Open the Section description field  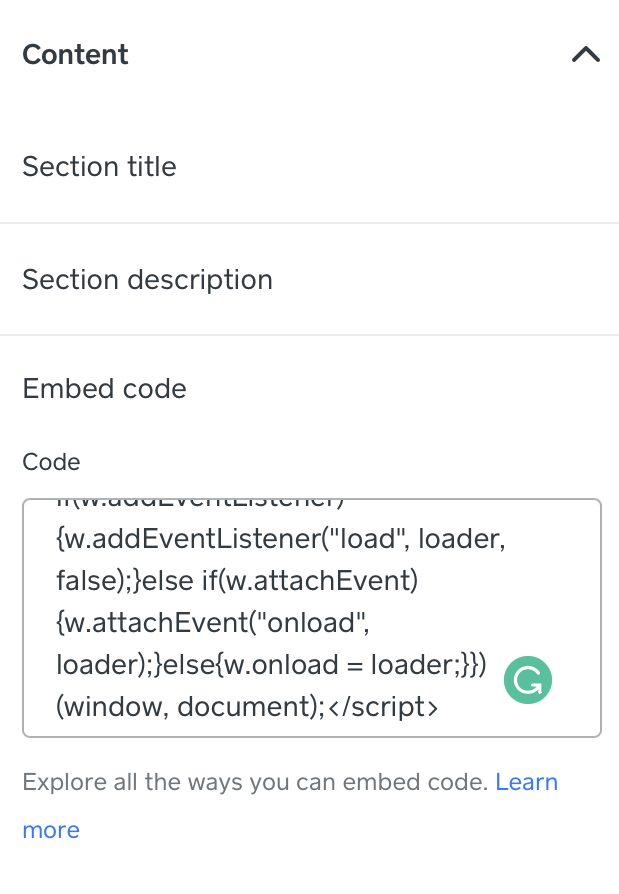(147, 279)
